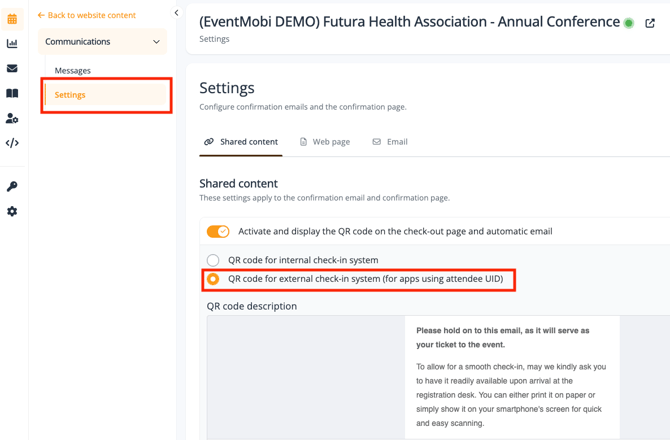Collapse the side panel with chevron
The width and height of the screenshot is (670, 440).
(176, 13)
